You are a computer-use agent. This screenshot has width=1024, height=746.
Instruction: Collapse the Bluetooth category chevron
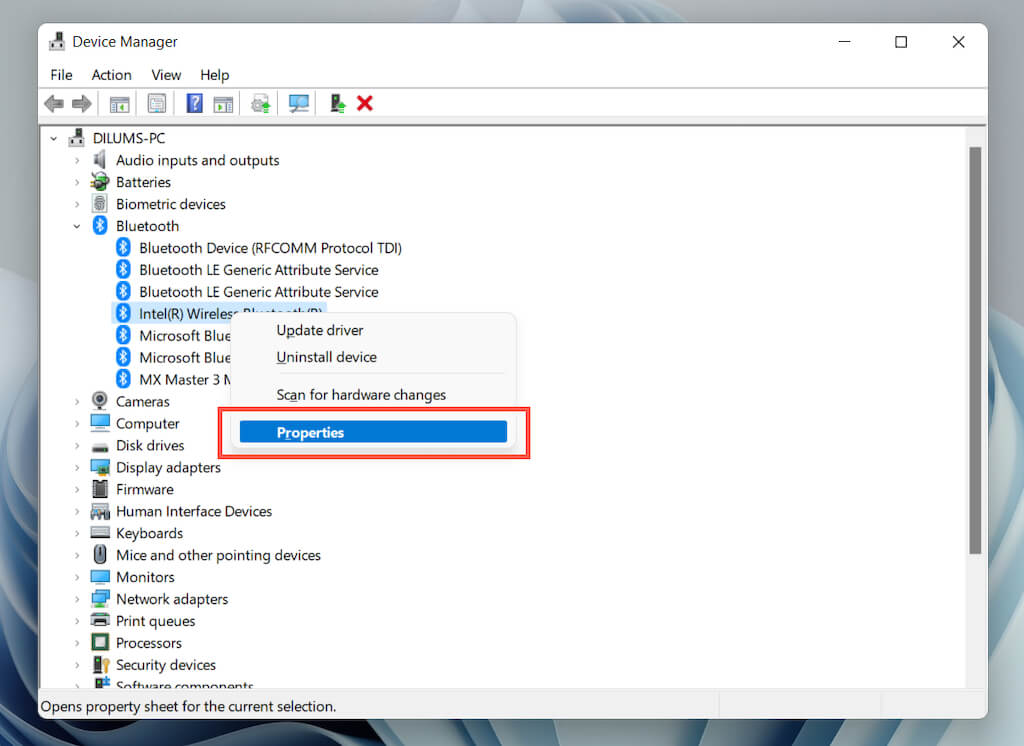pyautogui.click(x=77, y=226)
